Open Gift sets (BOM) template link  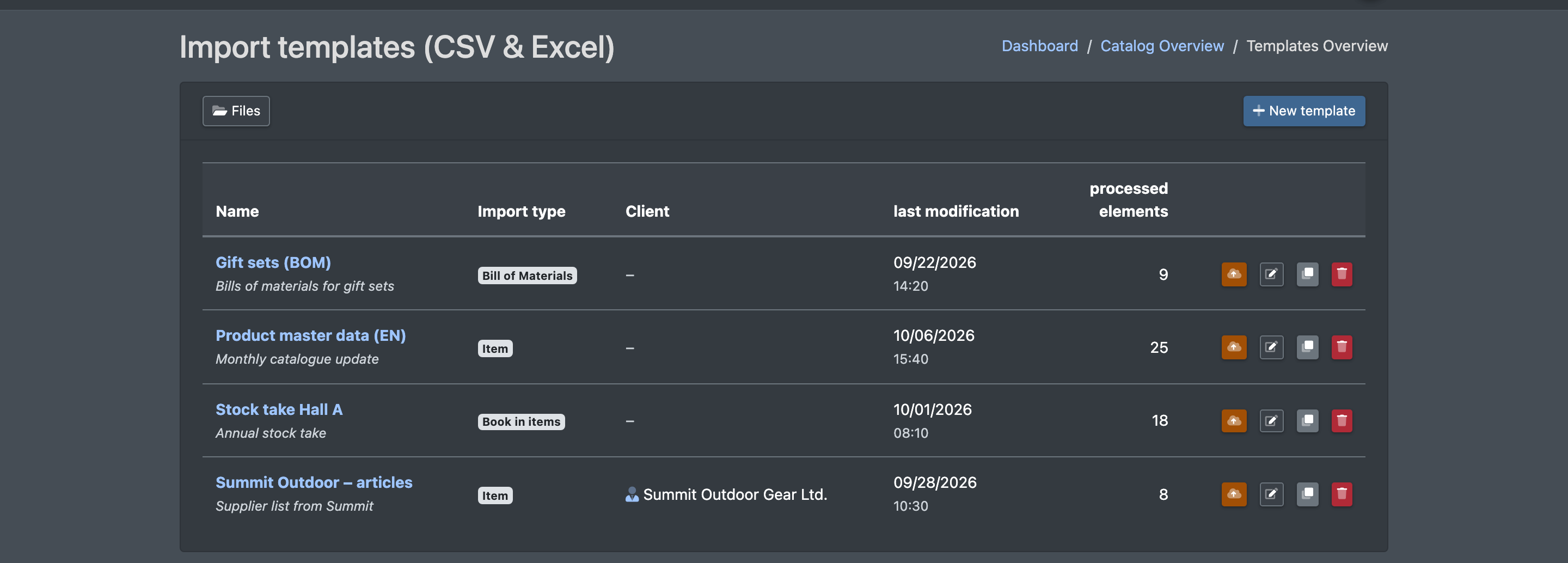click(273, 262)
